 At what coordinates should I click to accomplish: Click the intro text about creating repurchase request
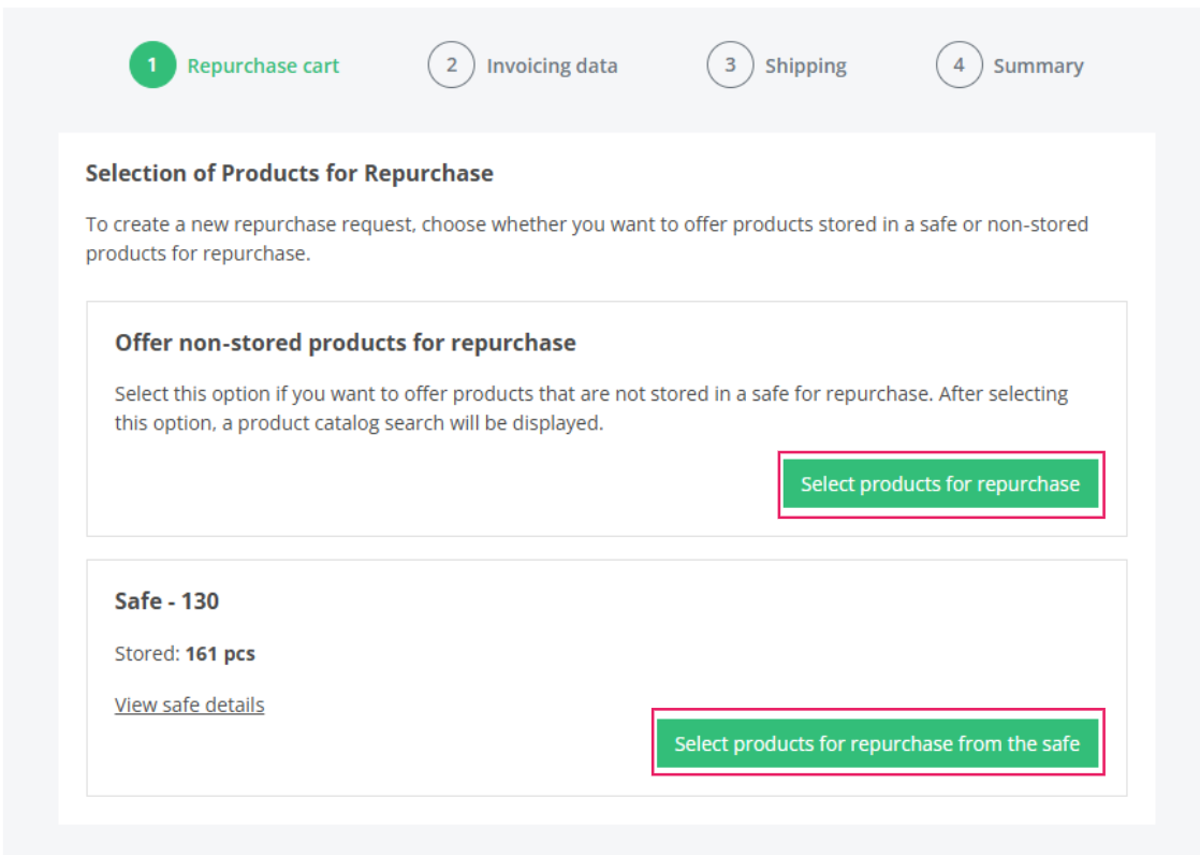[x=586, y=238]
